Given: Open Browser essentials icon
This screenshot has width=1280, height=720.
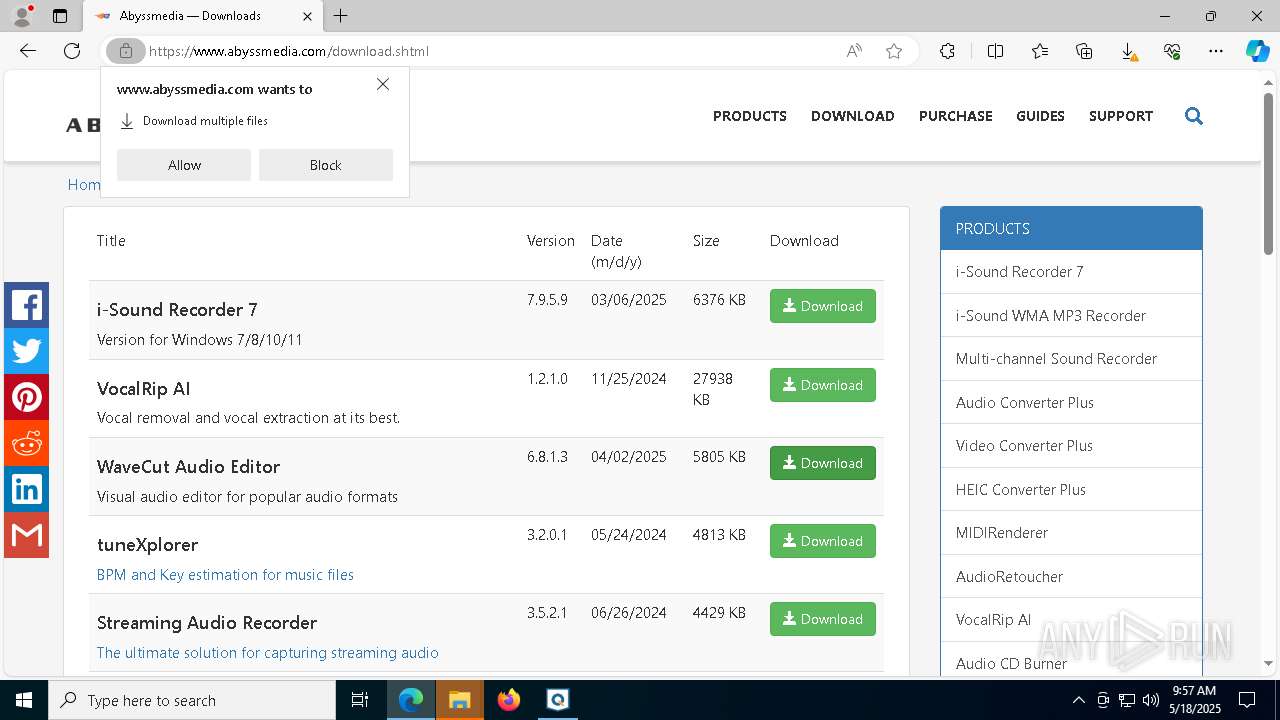Looking at the screenshot, I should (1172, 51).
